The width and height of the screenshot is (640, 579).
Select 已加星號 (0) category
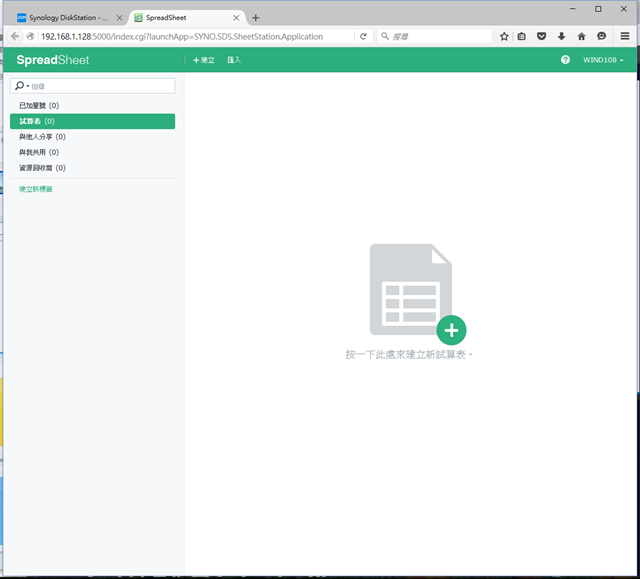(x=92, y=106)
